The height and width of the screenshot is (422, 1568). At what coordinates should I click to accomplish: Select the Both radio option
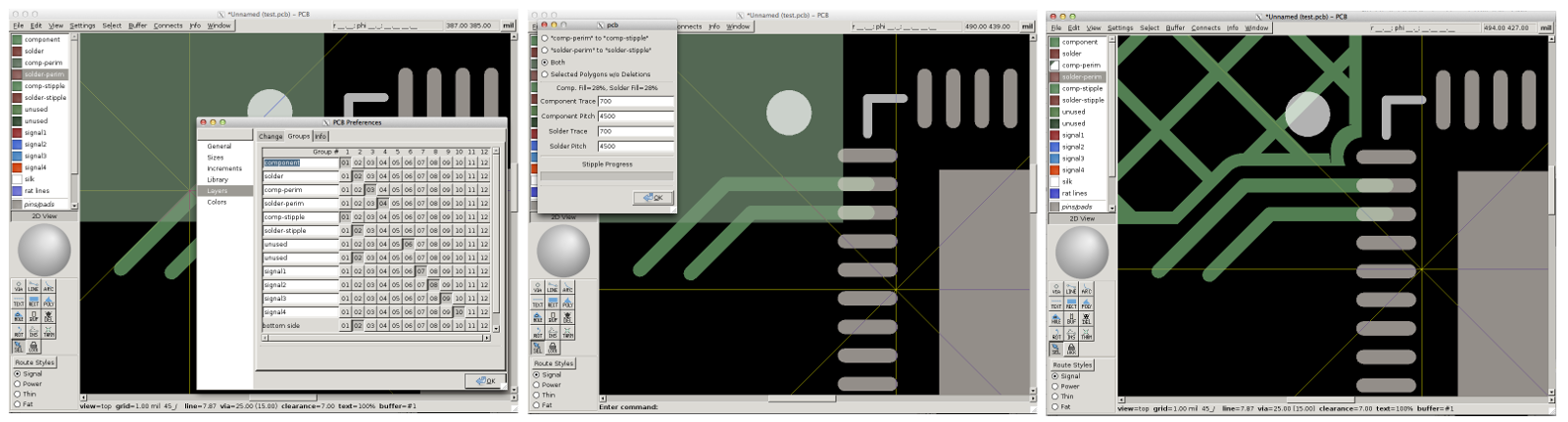553,62
